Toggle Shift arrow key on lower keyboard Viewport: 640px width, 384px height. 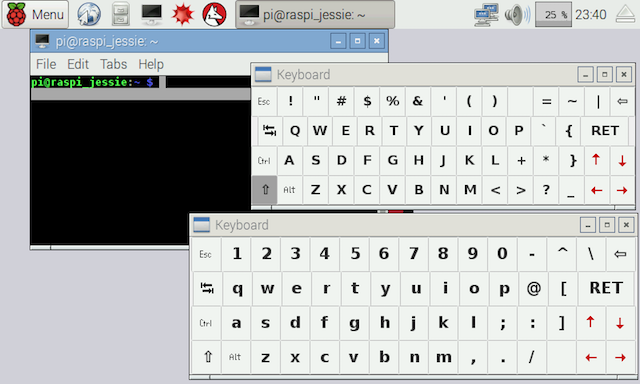click(x=207, y=357)
